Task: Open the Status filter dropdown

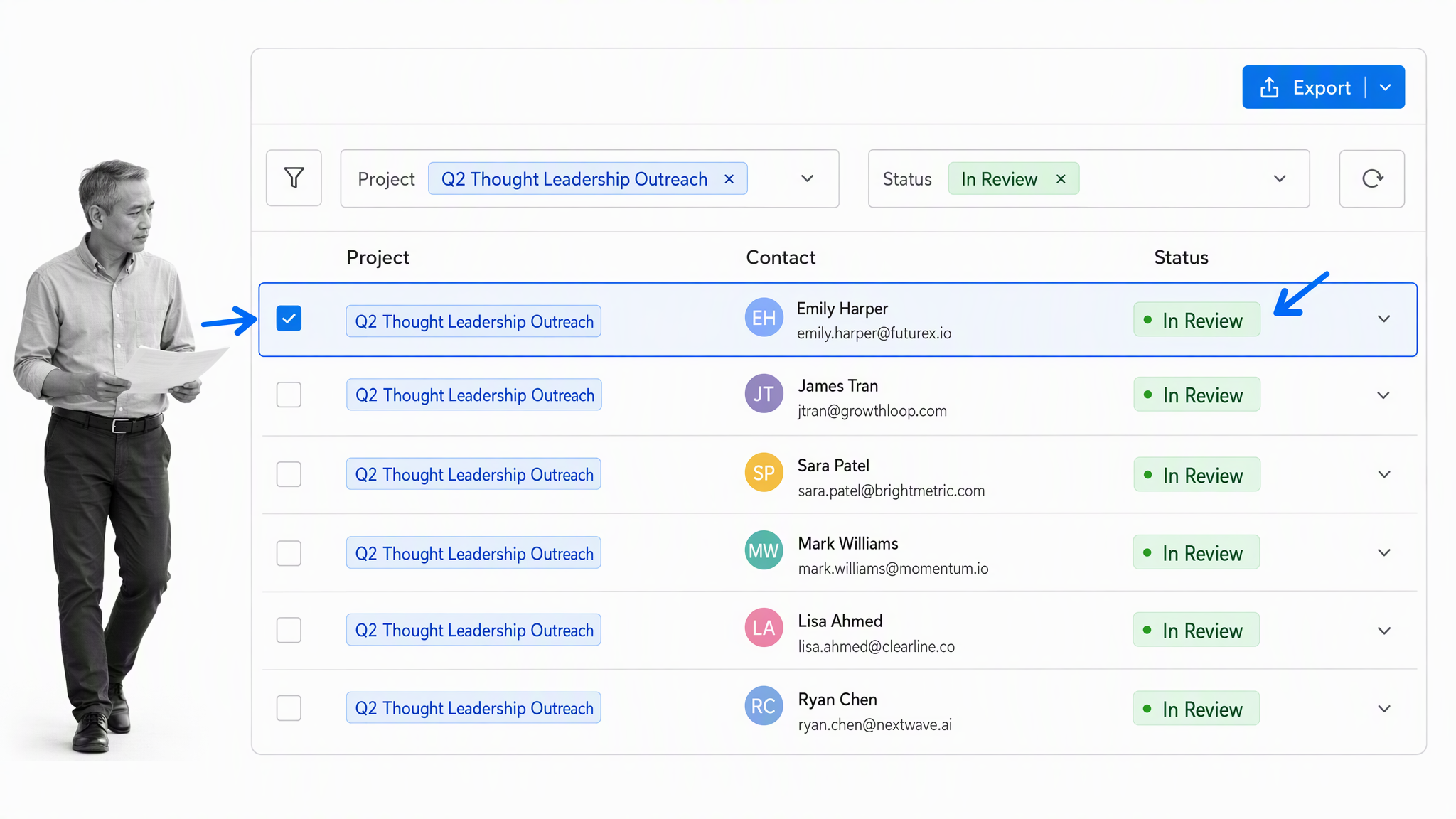Action: coord(1280,178)
